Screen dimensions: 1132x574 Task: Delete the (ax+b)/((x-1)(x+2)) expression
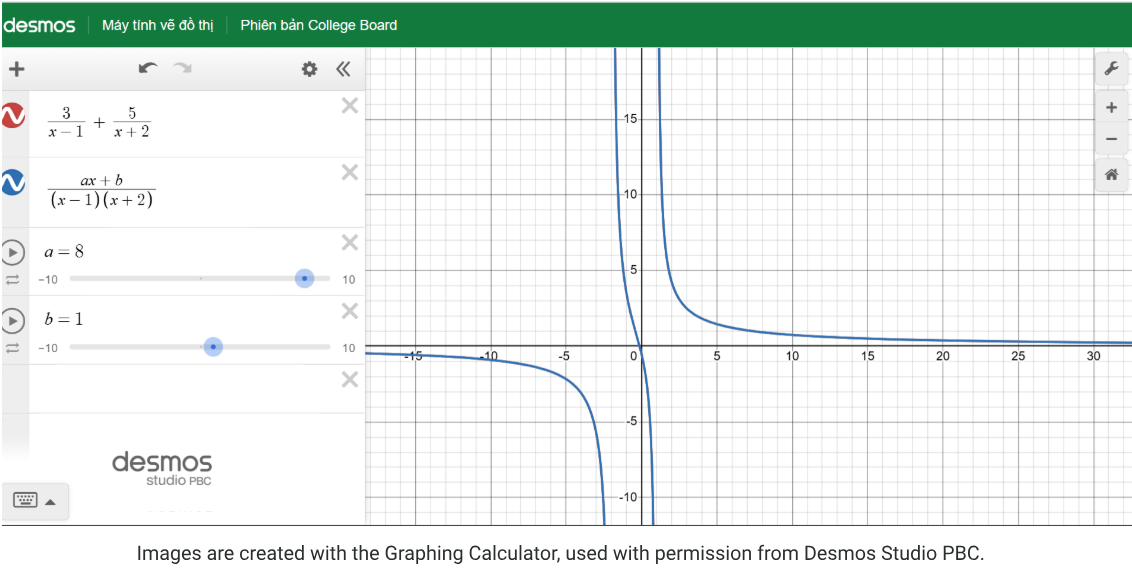point(349,173)
